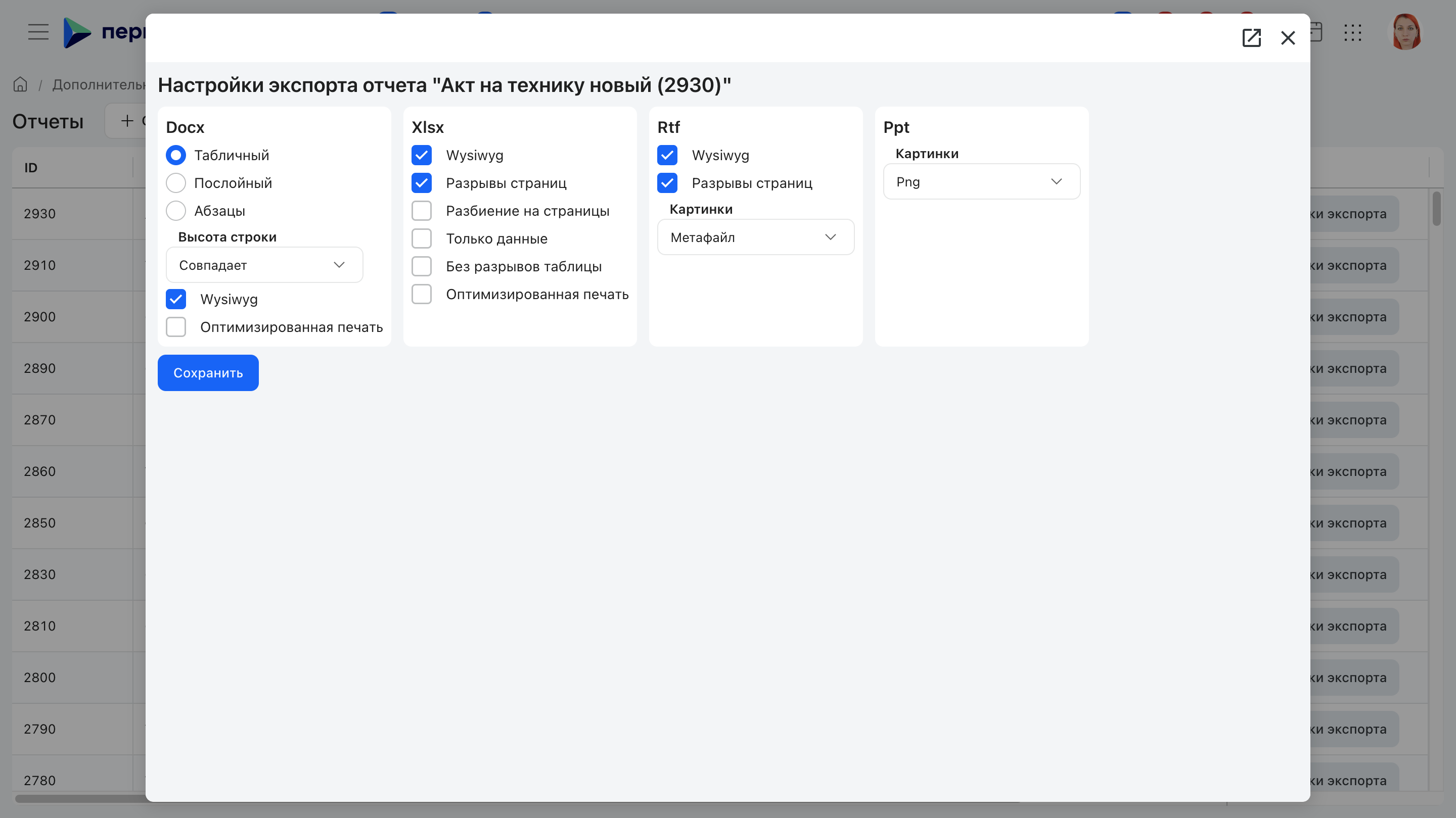Image resolution: width=1456 pixels, height=818 pixels.
Task: Click export settings button in row 2870
Action: 1354,420
